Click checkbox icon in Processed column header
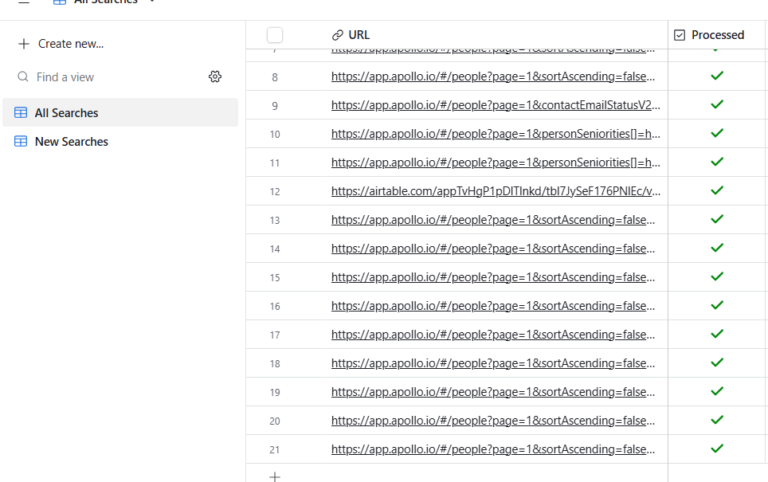 coord(680,35)
